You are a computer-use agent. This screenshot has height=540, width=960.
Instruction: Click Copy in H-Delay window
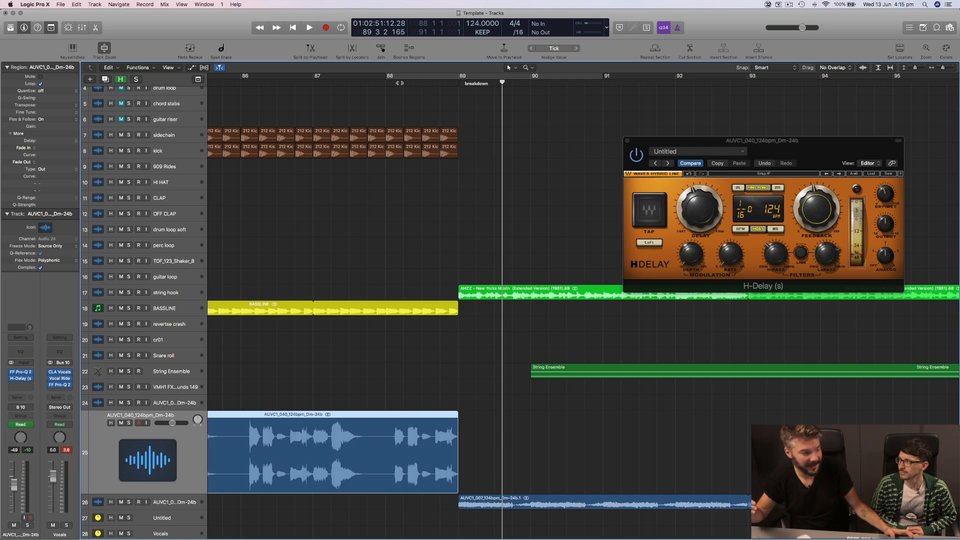(x=717, y=163)
